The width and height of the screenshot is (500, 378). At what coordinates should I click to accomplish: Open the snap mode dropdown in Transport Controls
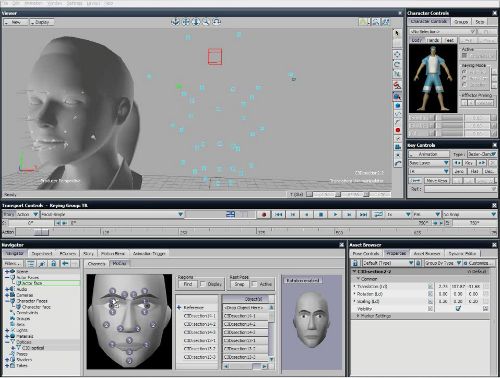(x=469, y=214)
